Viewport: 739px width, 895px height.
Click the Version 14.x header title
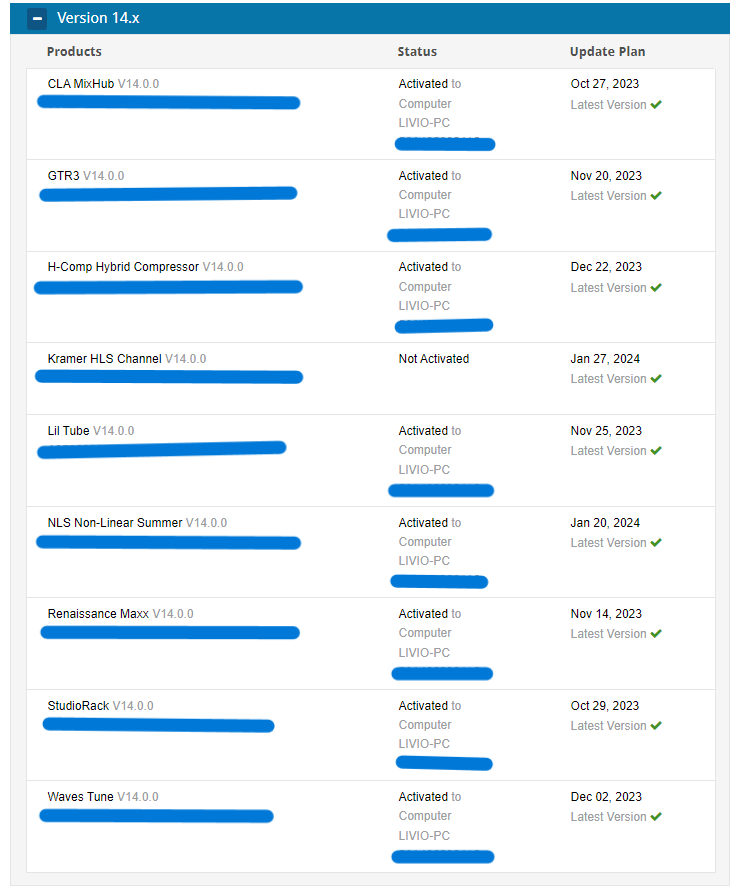(x=98, y=18)
